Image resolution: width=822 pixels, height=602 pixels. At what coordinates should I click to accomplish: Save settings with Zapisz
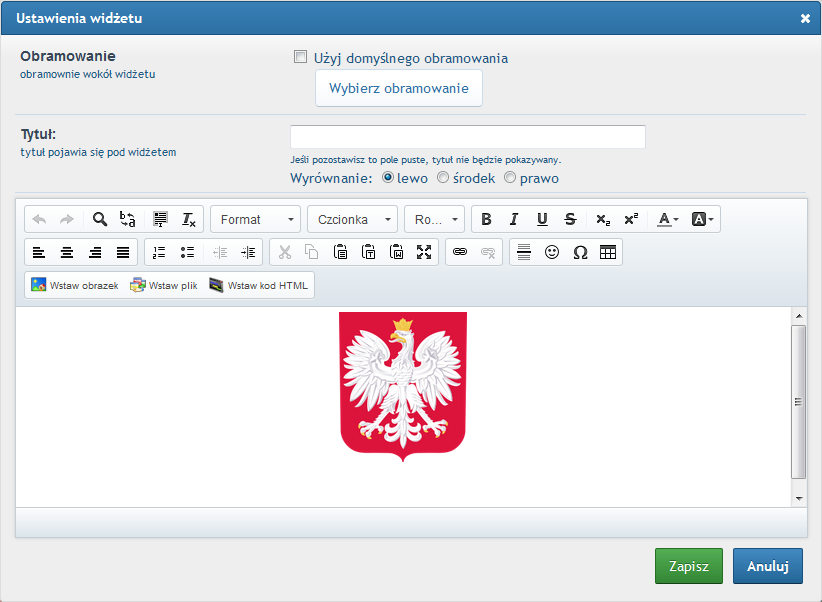pyautogui.click(x=689, y=566)
